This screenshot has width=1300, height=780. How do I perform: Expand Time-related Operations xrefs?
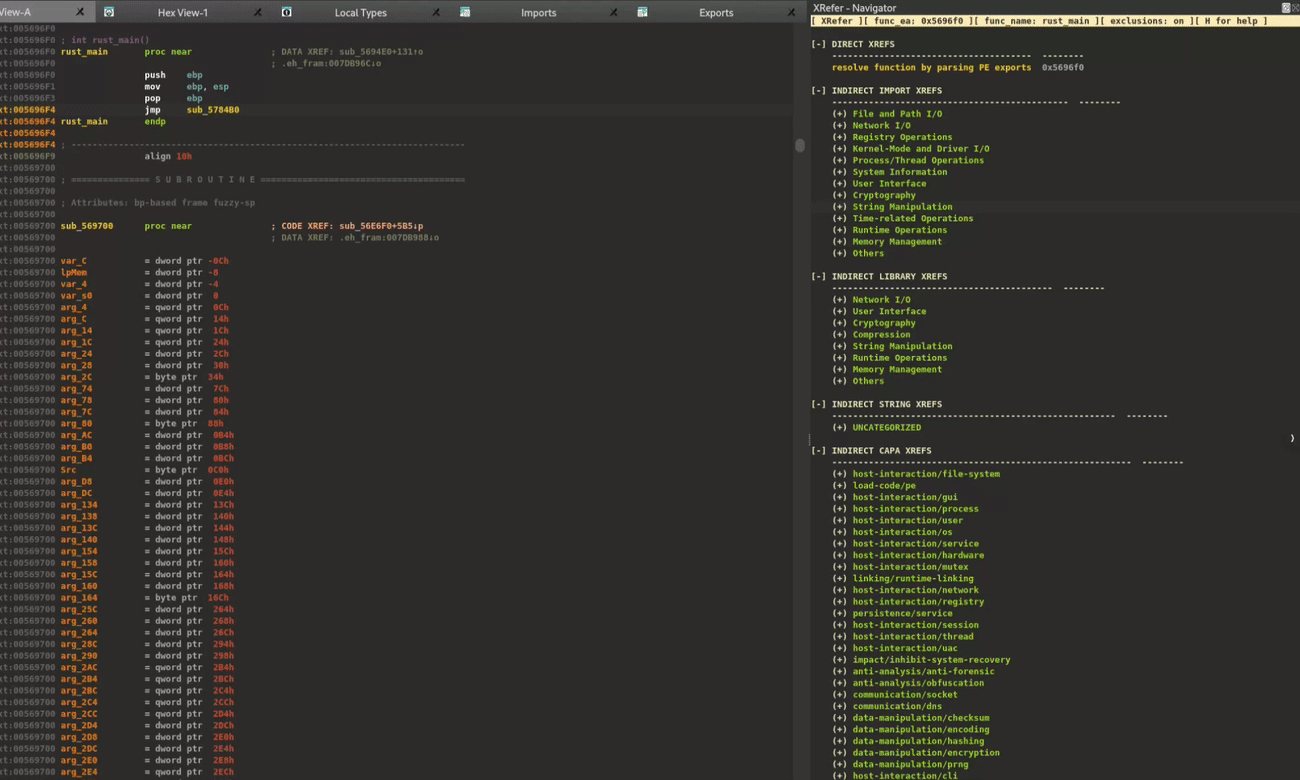tap(840, 218)
